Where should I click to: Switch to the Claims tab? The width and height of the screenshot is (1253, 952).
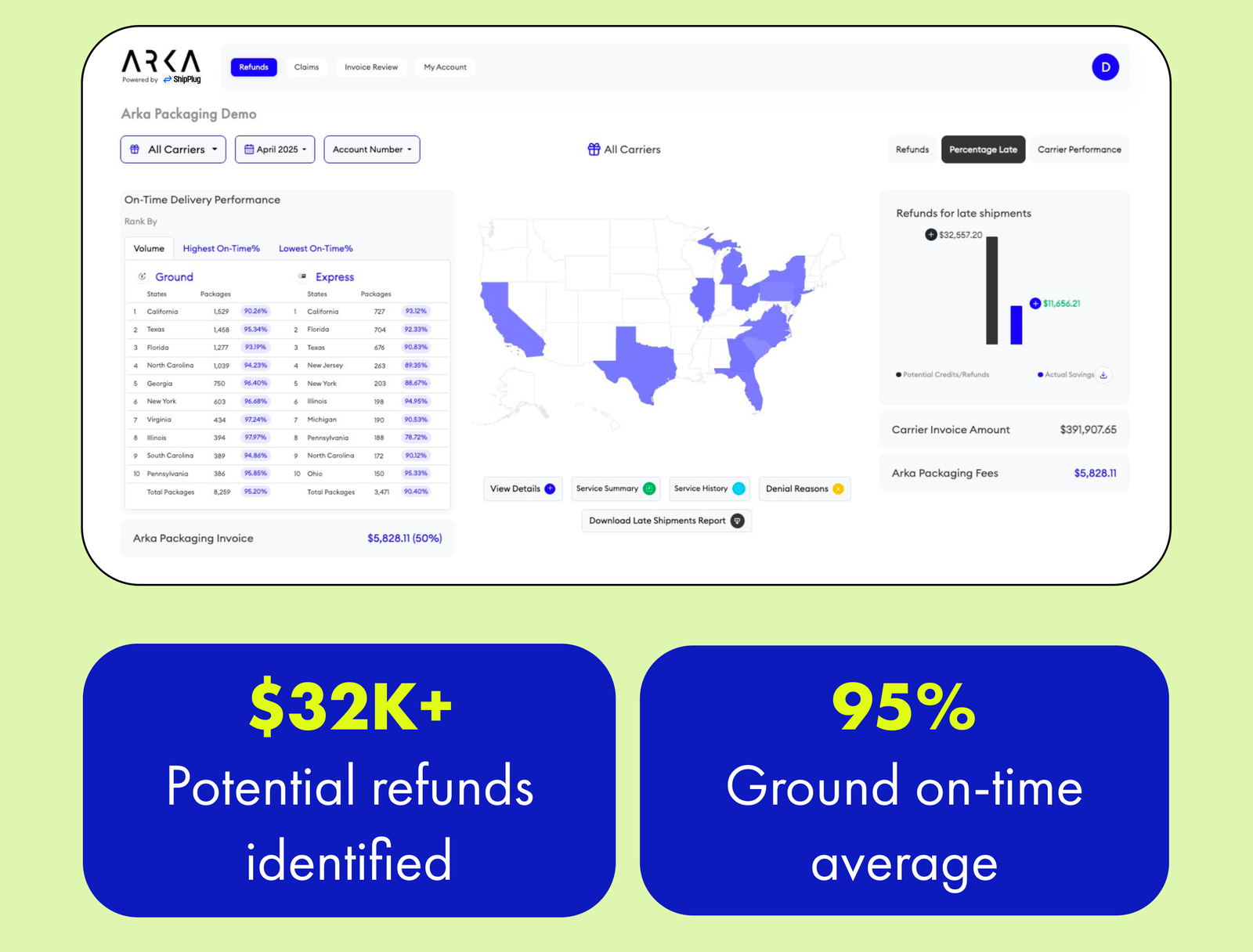coord(306,67)
